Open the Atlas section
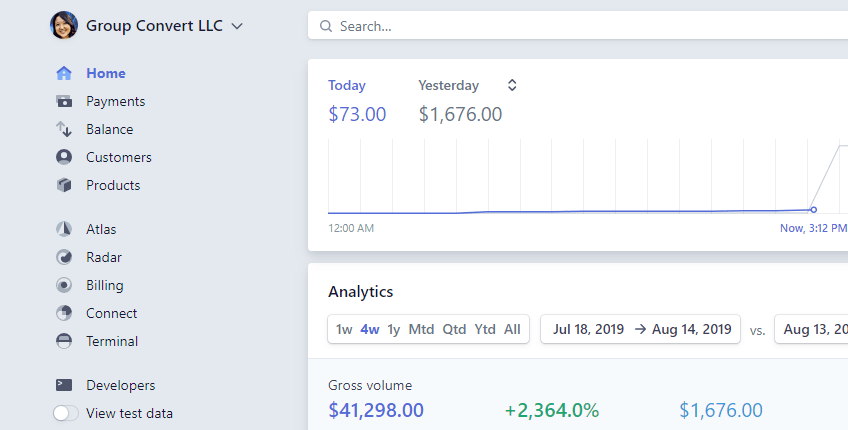Screen dimensions: 848x430 pyautogui.click(x=101, y=229)
